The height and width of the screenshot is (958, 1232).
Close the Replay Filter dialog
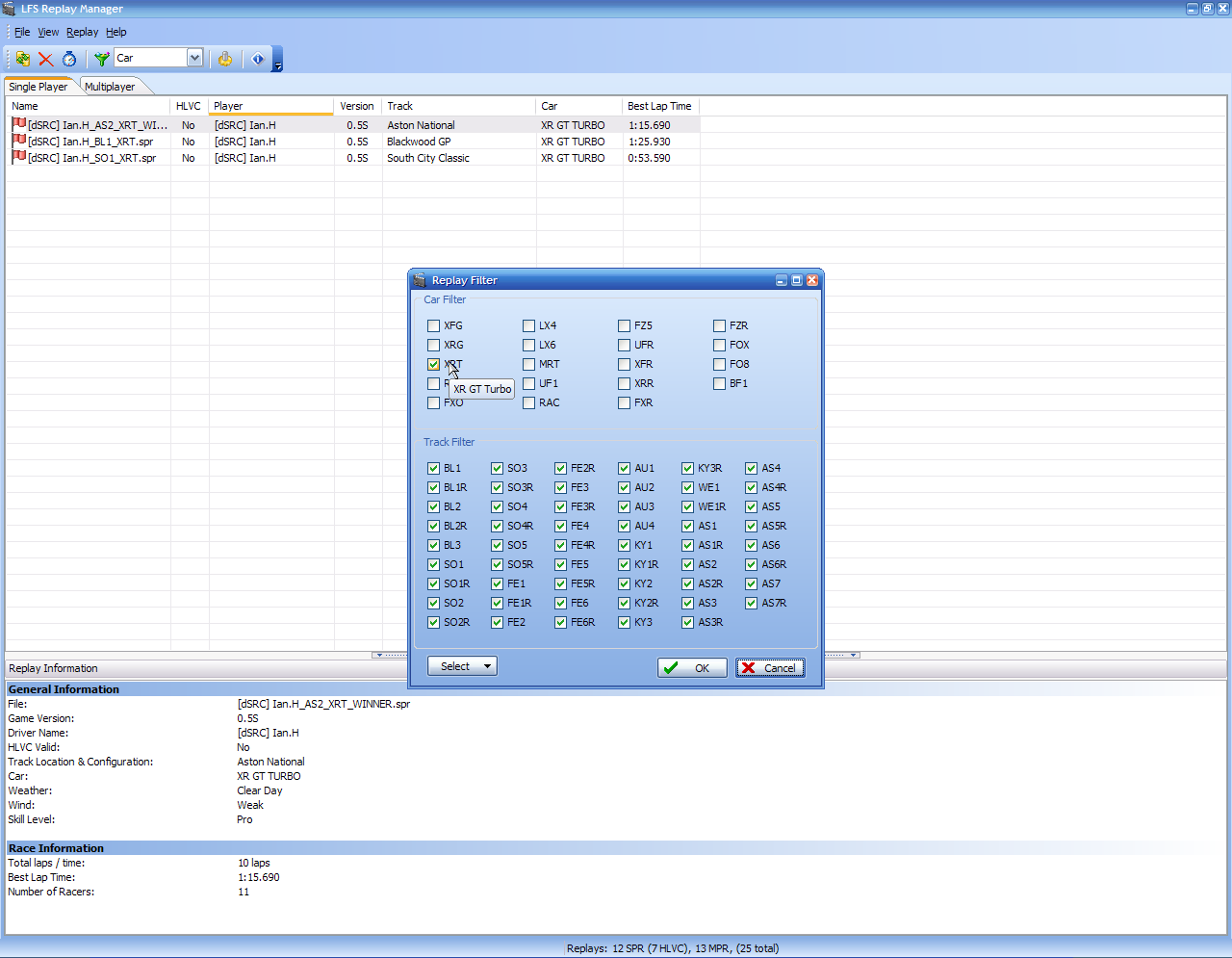pyautogui.click(x=812, y=280)
